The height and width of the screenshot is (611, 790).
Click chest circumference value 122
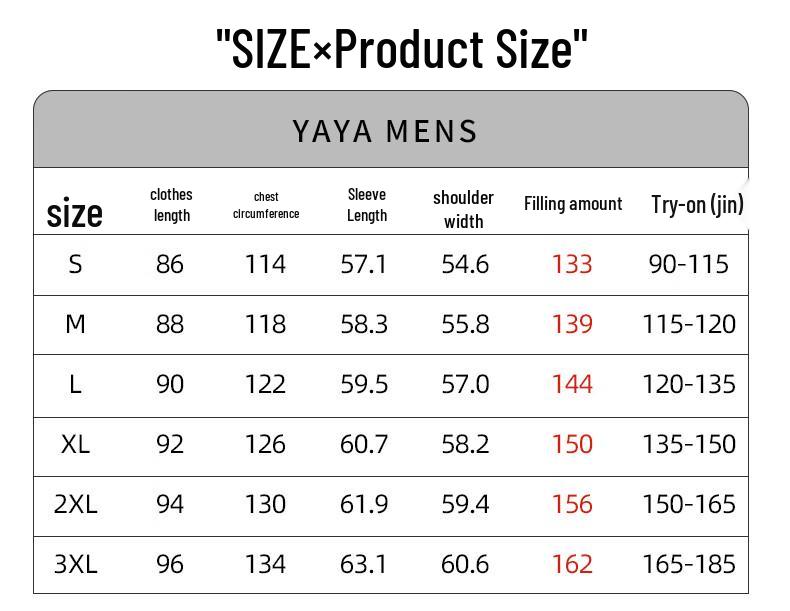[x=265, y=384]
